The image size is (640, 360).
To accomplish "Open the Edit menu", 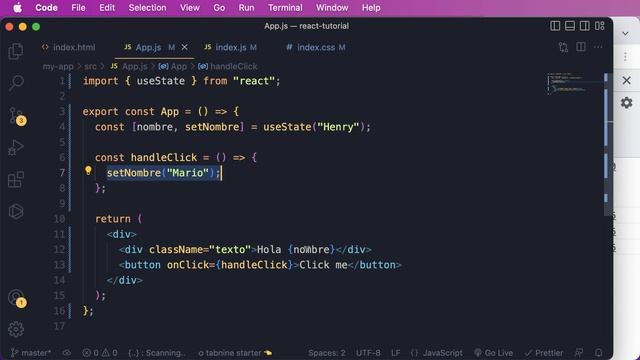I will (x=107, y=8).
